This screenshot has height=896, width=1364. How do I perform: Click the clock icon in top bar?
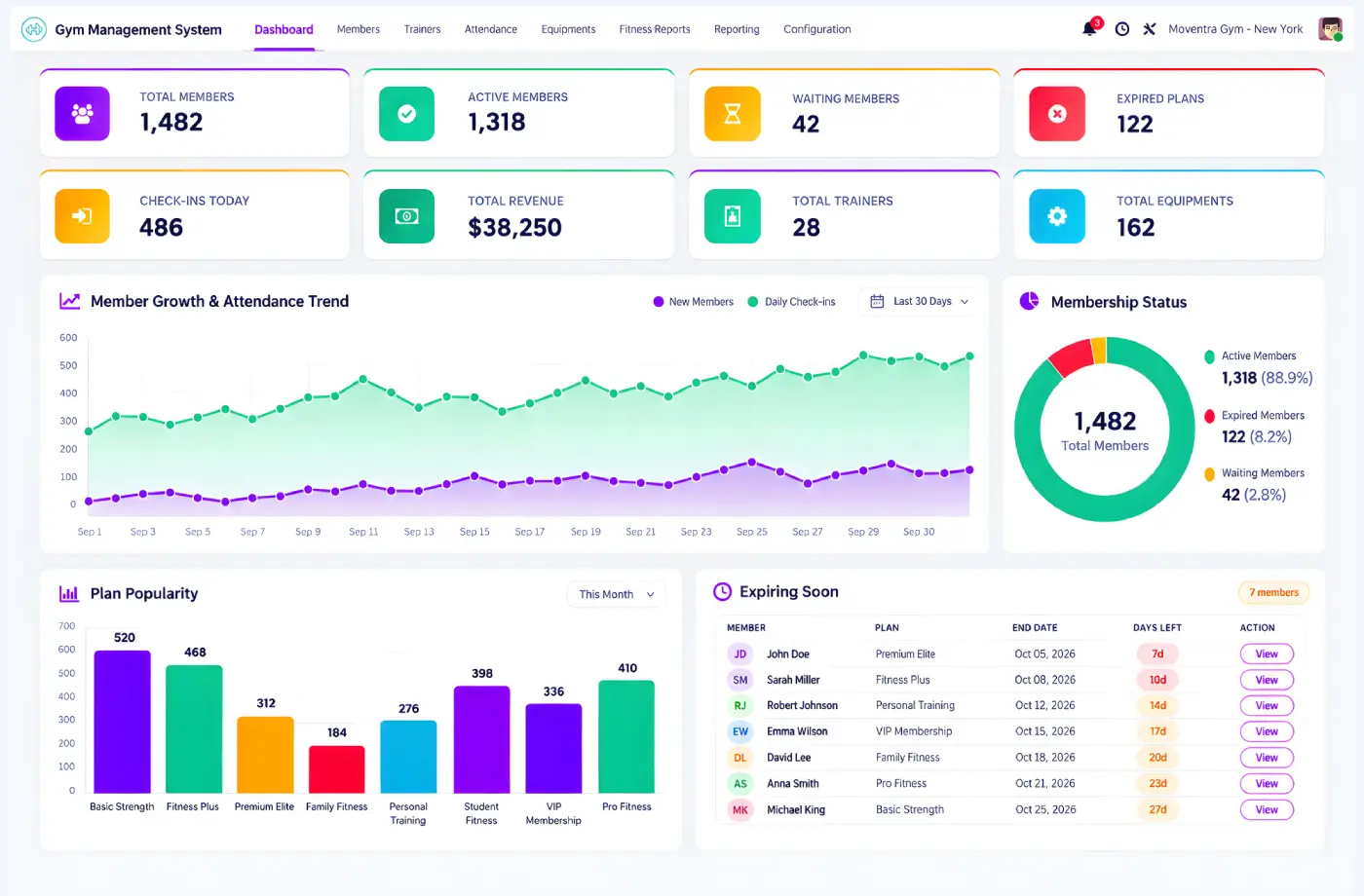tap(1122, 29)
